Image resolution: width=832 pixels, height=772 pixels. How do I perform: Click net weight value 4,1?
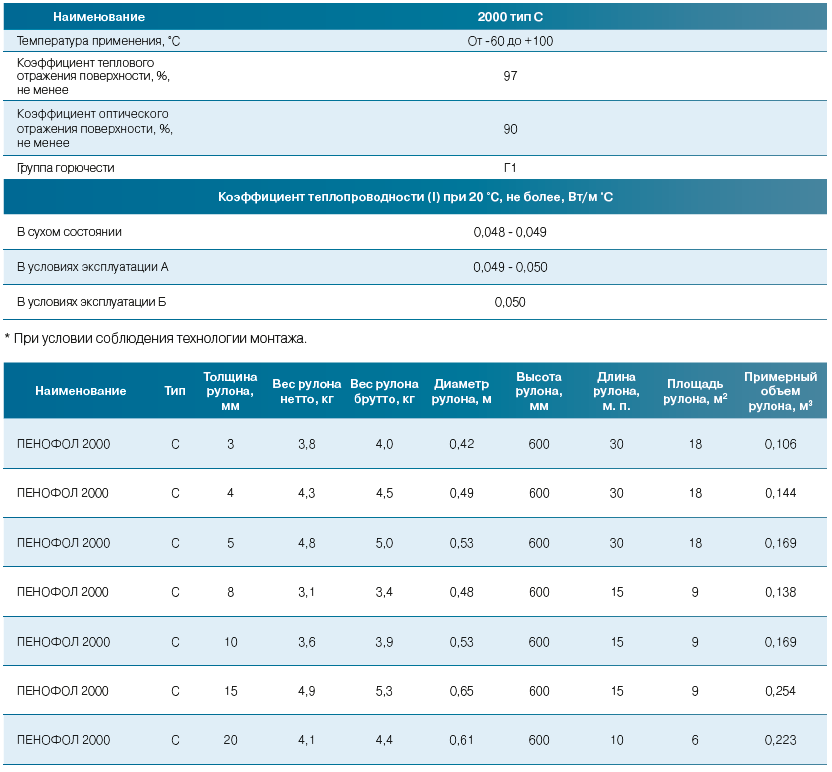pos(307,740)
